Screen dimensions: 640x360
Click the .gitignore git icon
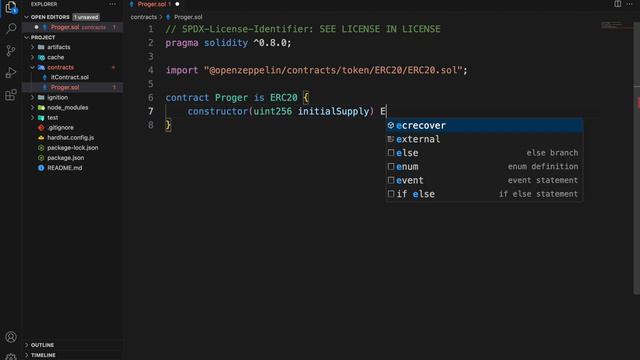(x=41, y=127)
